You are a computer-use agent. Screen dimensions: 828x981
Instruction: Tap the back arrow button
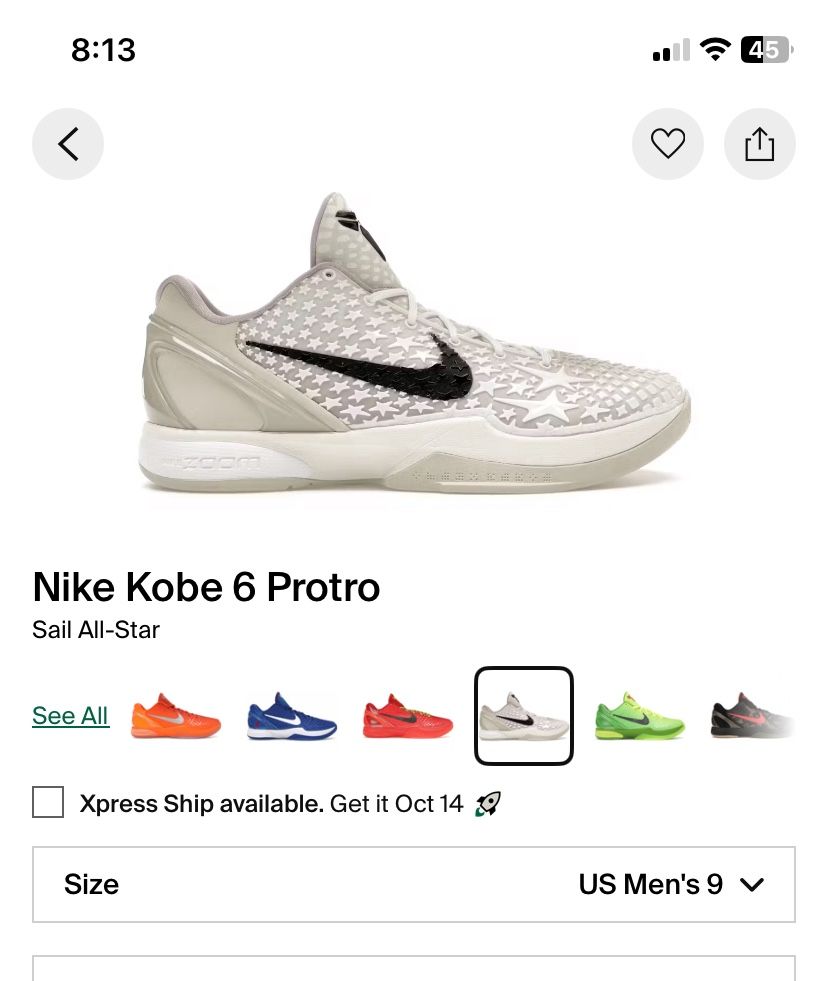pyautogui.click(x=68, y=145)
